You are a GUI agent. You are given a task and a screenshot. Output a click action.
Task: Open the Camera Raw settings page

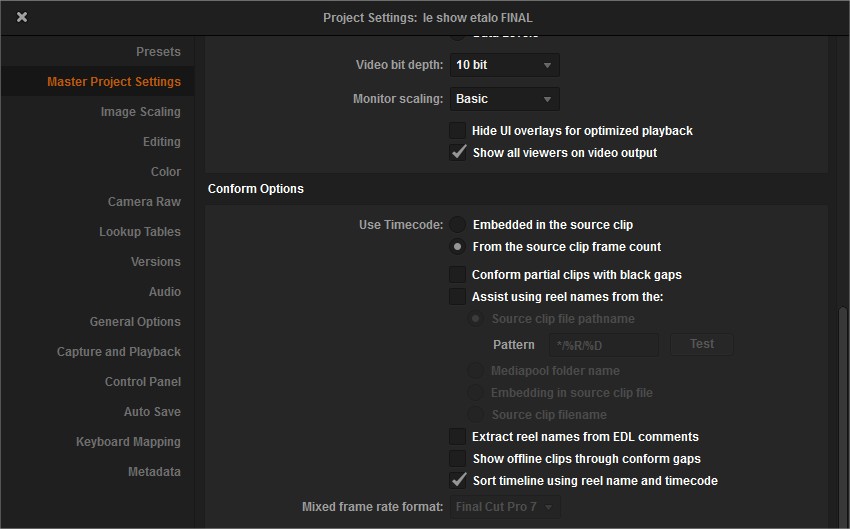pyautogui.click(x=144, y=202)
